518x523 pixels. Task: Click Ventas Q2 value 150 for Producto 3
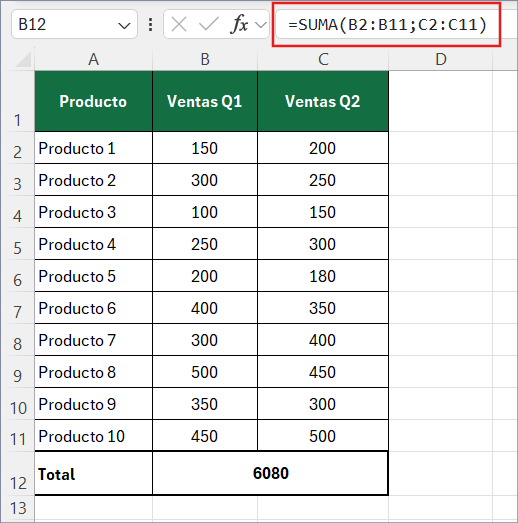click(323, 212)
